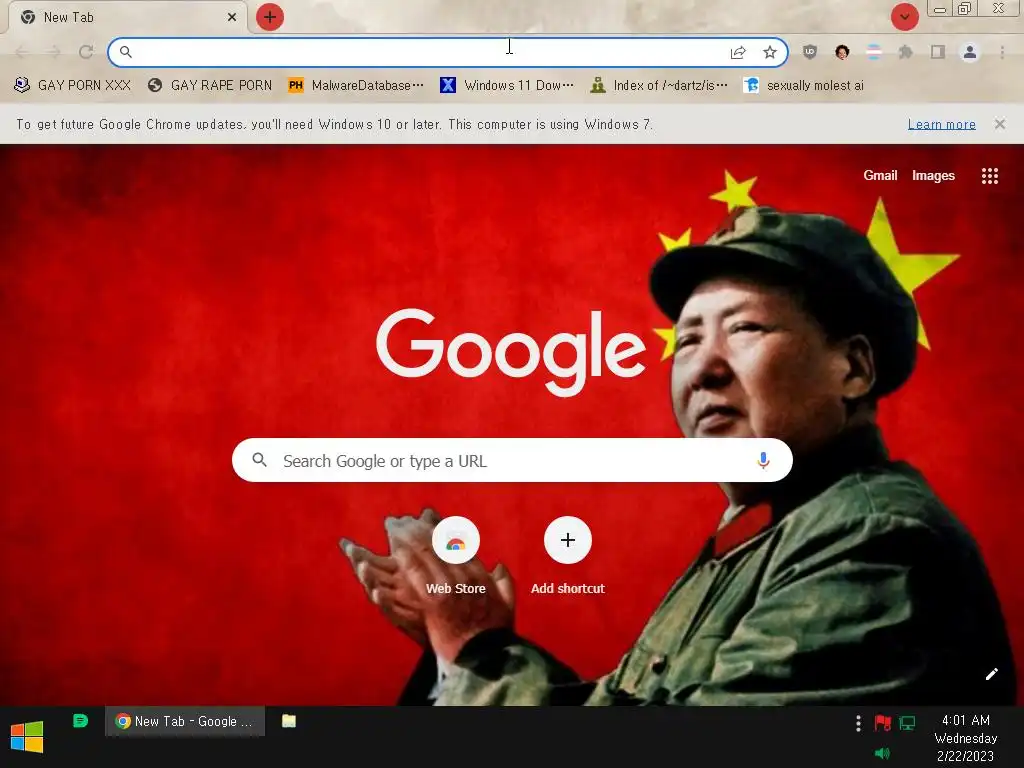
Task: Open the red flag tray icon
Action: point(882,722)
